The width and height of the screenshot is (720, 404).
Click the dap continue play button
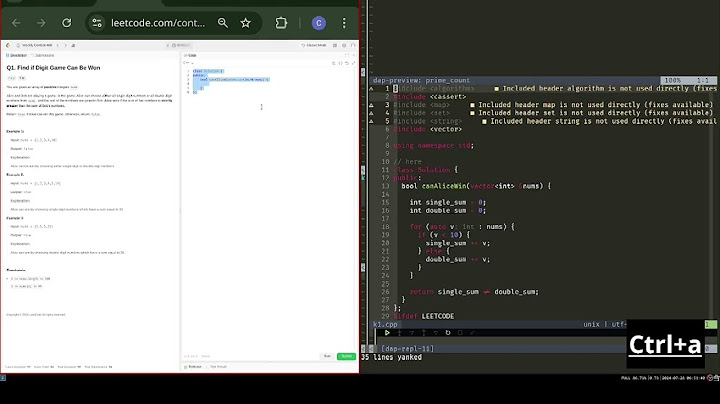[x=387, y=333]
